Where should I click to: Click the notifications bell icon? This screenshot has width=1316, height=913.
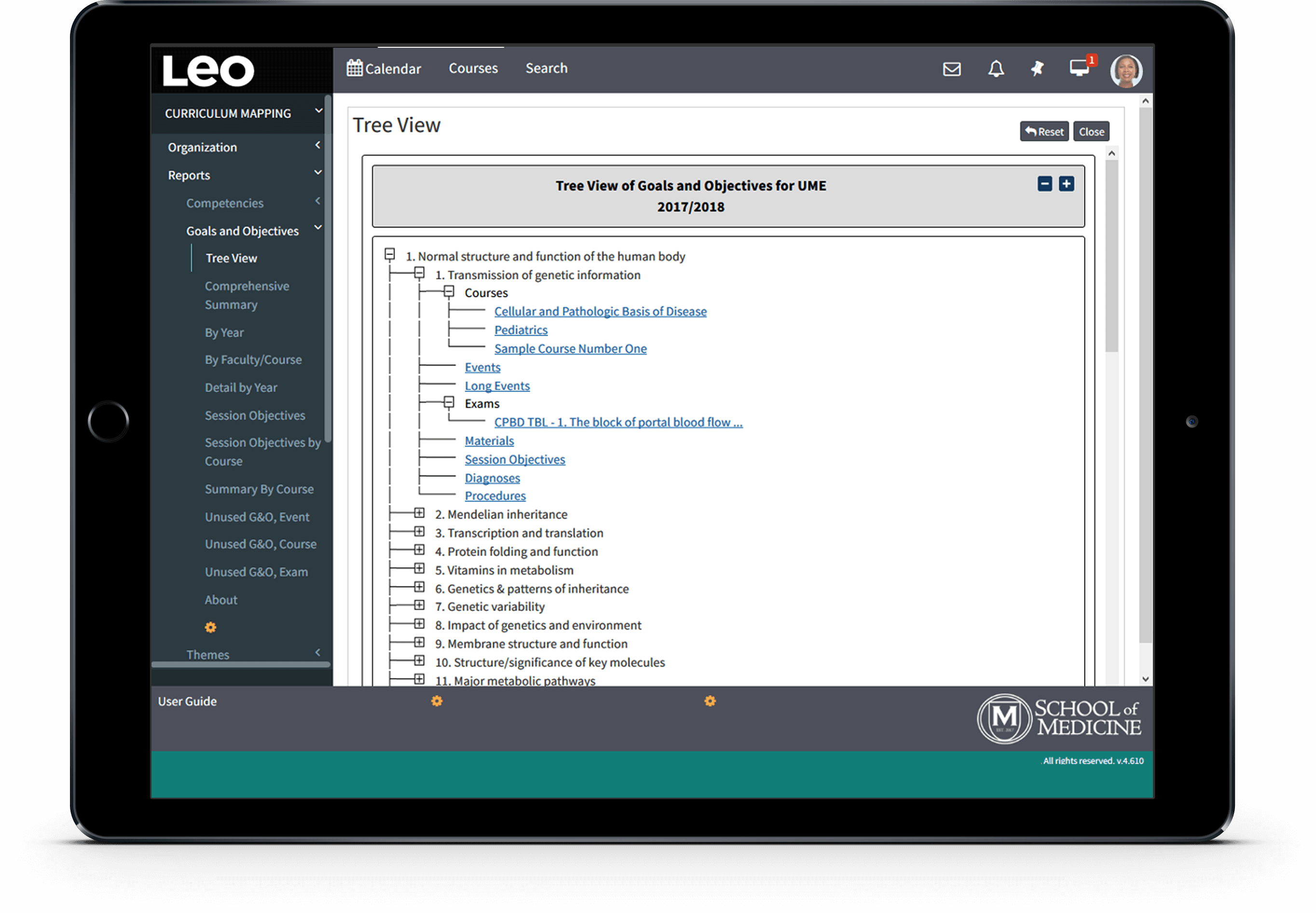[x=996, y=69]
